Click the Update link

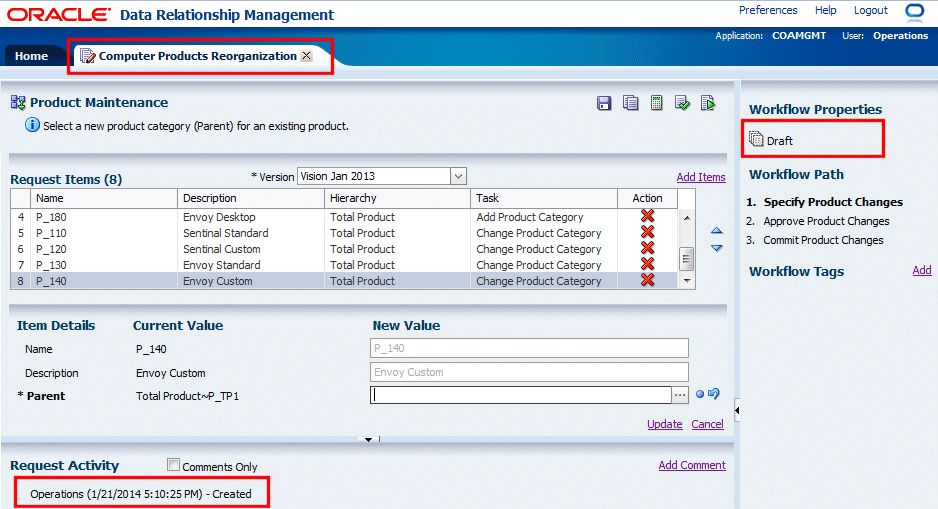[665, 424]
